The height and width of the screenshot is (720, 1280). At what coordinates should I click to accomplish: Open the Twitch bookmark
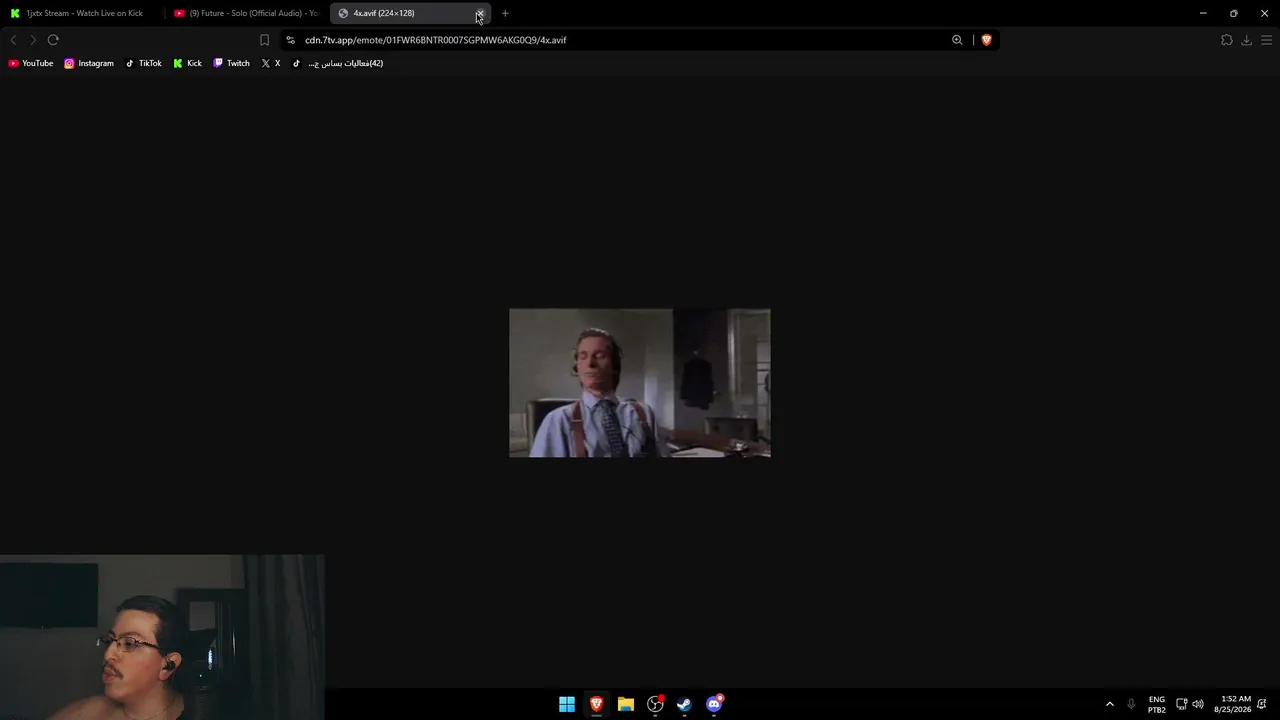pos(231,63)
